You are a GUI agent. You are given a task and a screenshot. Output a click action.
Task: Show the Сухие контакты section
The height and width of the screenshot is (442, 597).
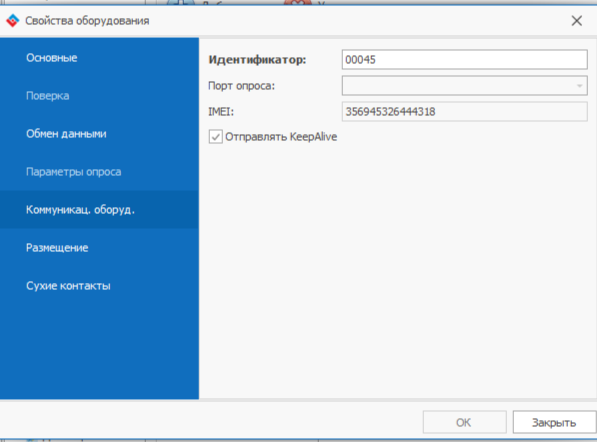pyautogui.click(x=68, y=286)
